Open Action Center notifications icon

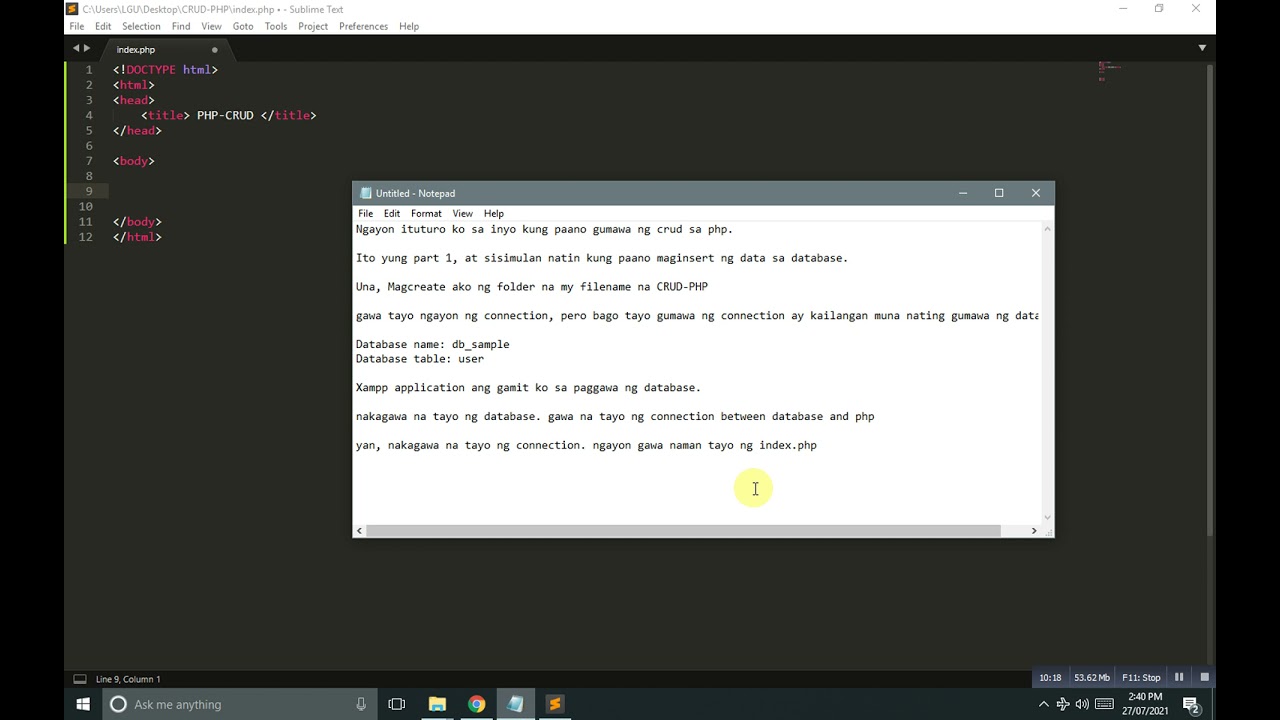[x=1191, y=704]
